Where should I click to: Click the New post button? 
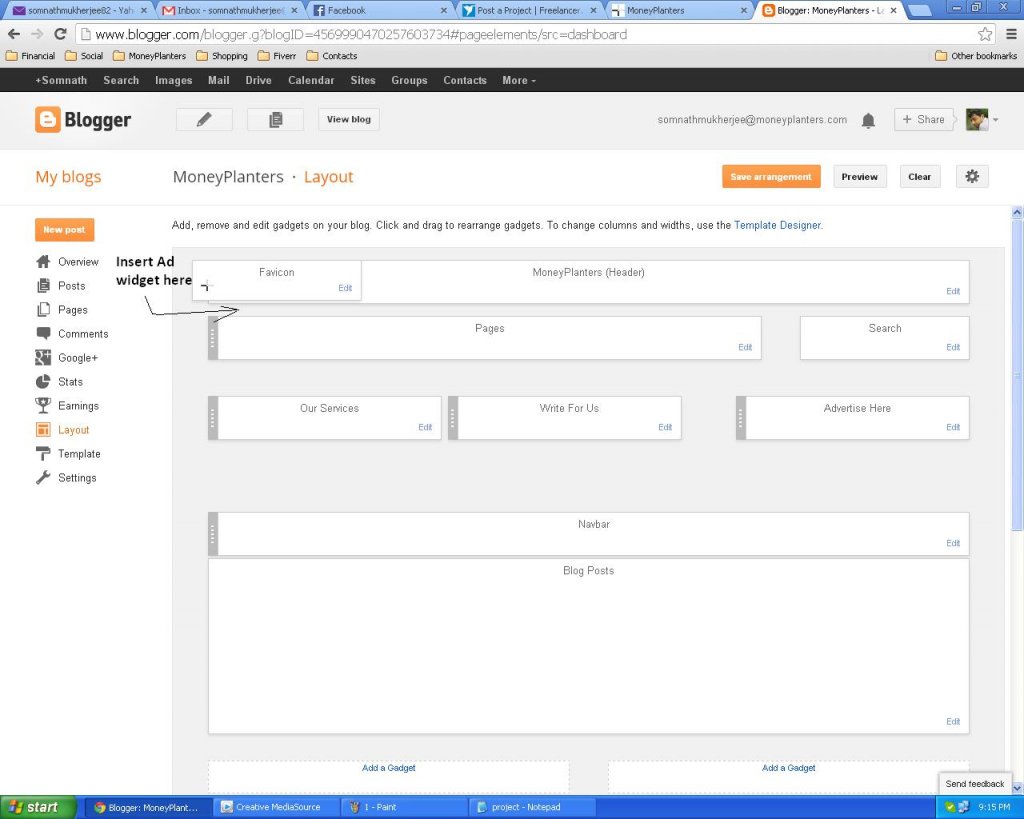[65, 230]
